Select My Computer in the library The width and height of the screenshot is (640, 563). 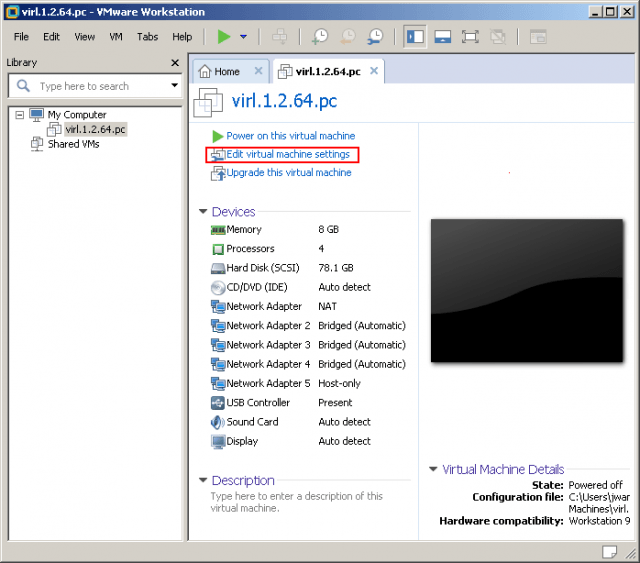click(77, 115)
